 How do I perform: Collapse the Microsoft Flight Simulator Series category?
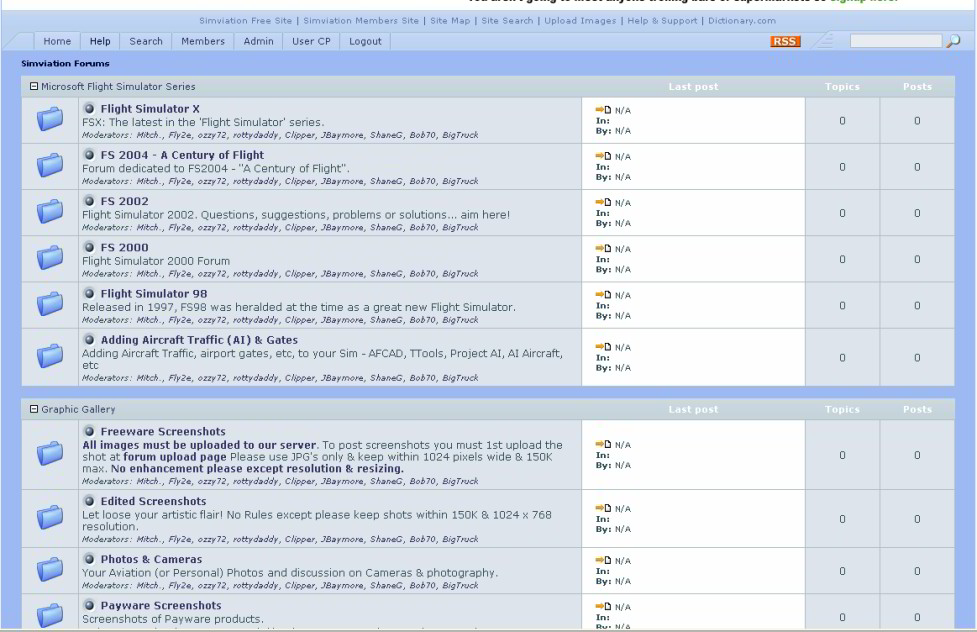pyautogui.click(x=34, y=87)
